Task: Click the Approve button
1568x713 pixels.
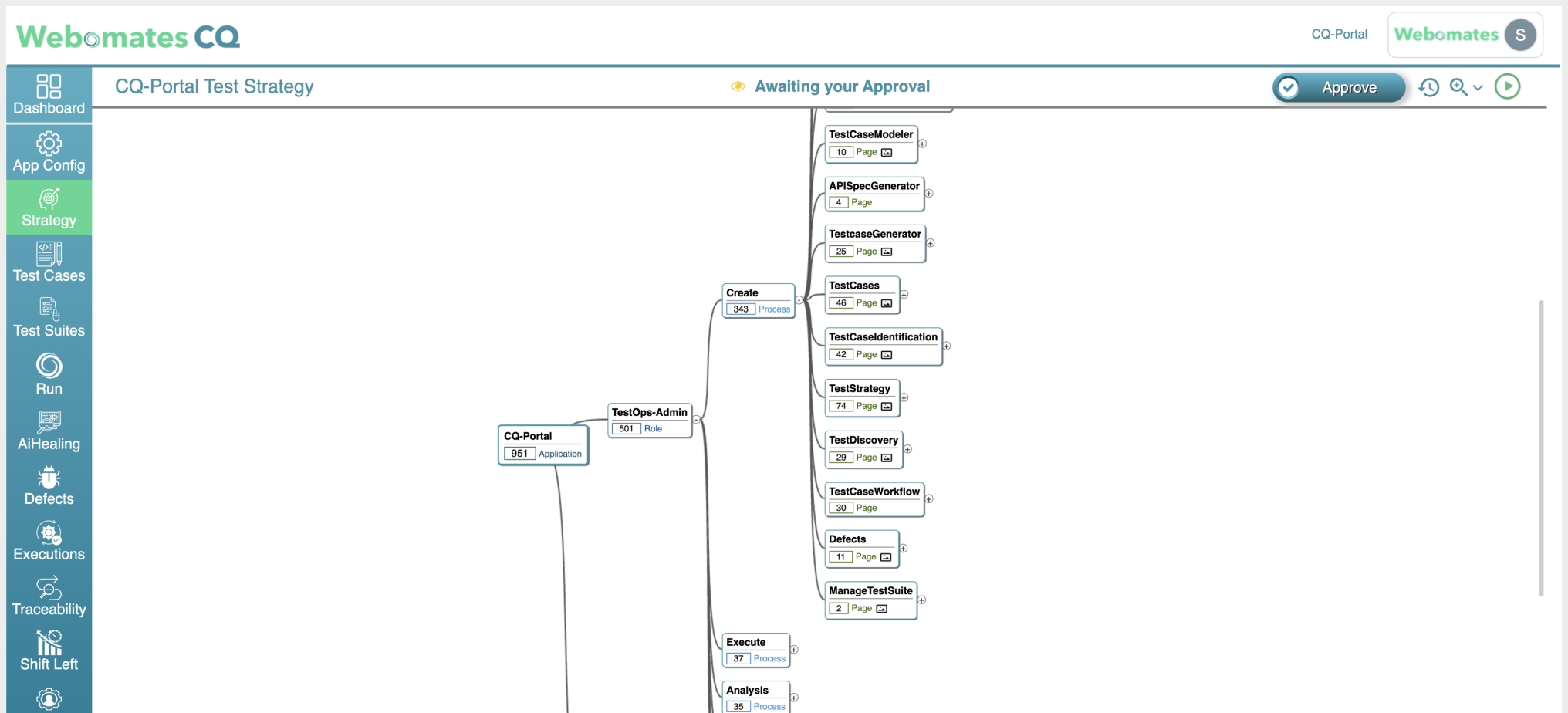Action: pyautogui.click(x=1339, y=87)
